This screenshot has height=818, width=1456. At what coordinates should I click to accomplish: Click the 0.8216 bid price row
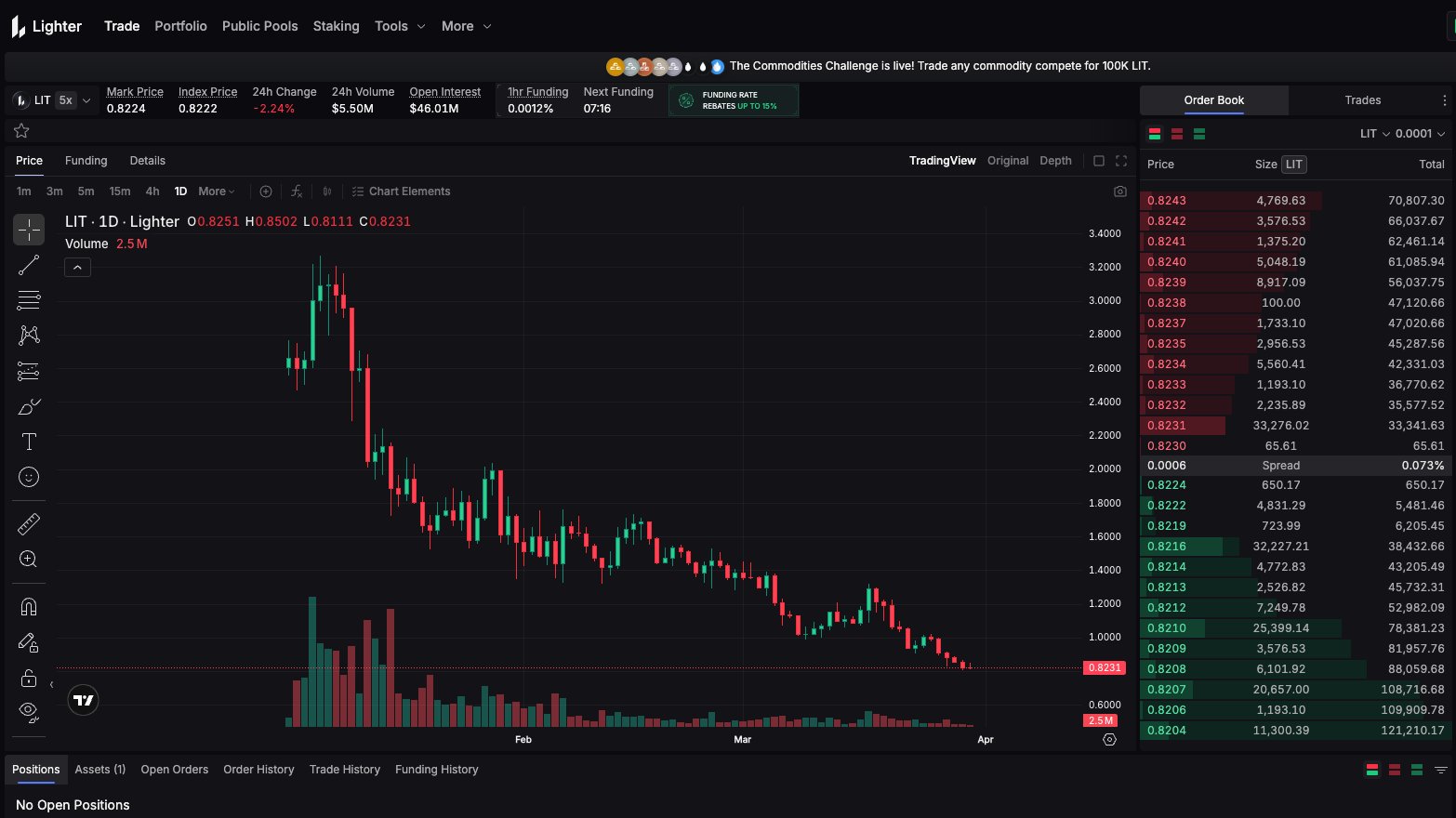tap(1296, 547)
